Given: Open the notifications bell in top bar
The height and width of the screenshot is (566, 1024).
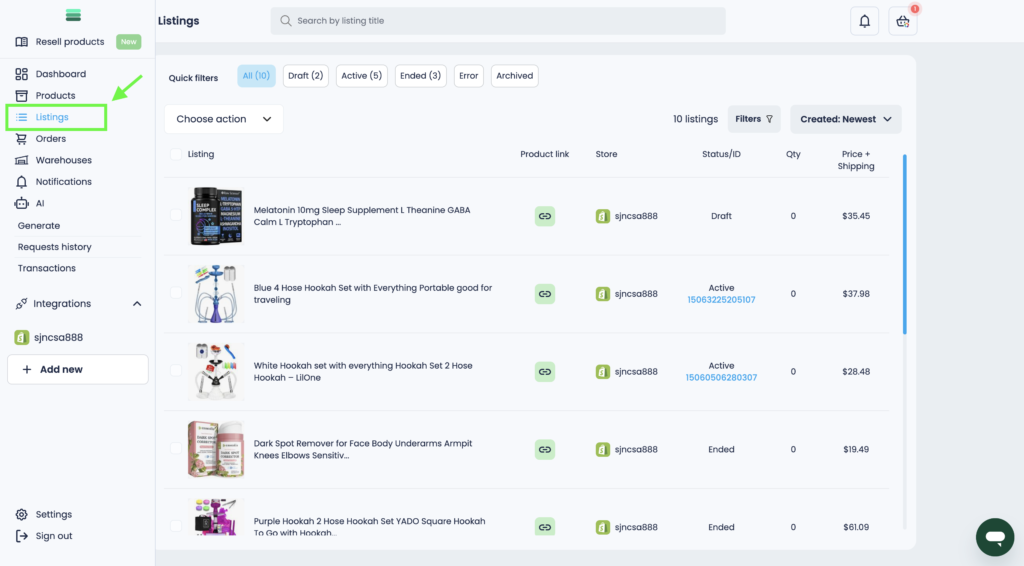Looking at the screenshot, I should [x=864, y=21].
